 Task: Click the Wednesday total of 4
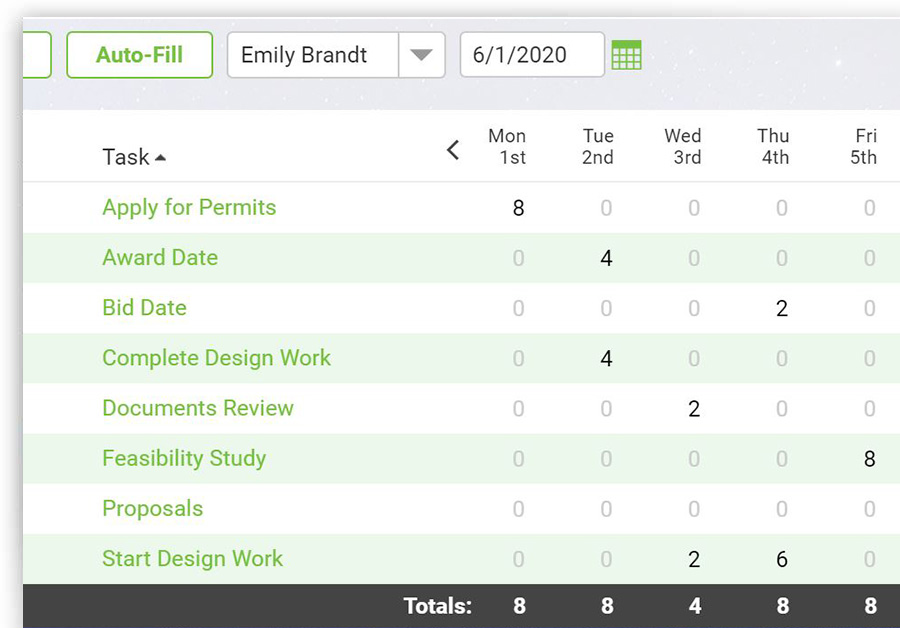[x=695, y=606]
